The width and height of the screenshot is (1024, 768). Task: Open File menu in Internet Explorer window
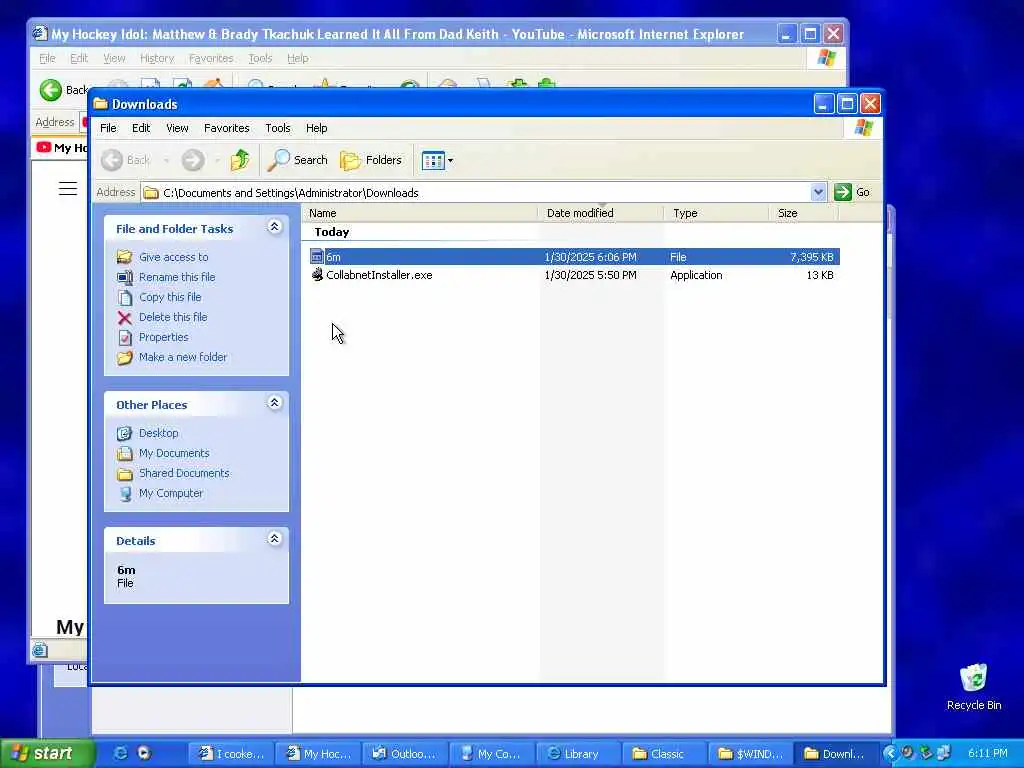coord(48,58)
